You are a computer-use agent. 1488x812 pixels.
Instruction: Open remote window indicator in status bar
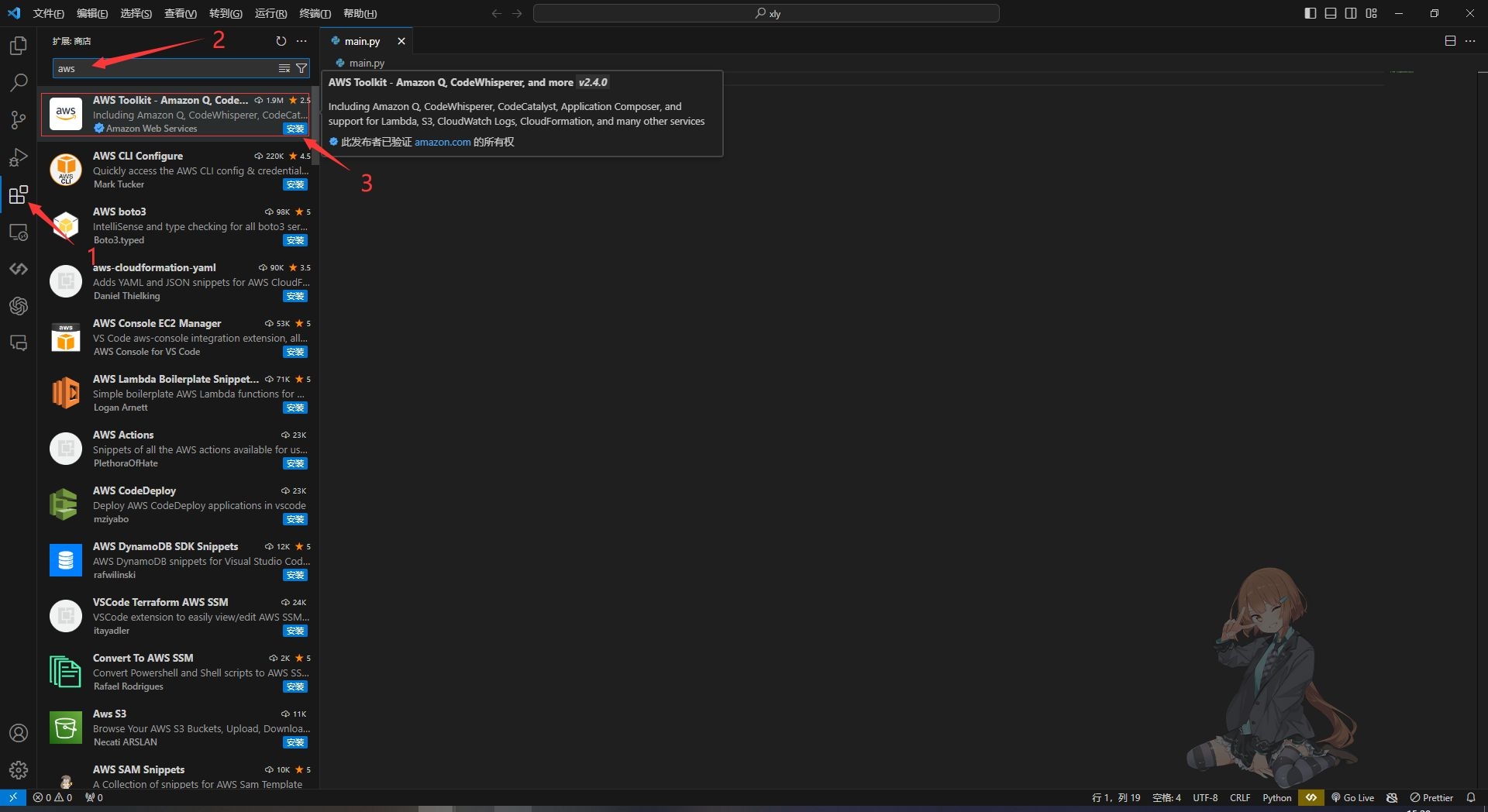pos(13,797)
